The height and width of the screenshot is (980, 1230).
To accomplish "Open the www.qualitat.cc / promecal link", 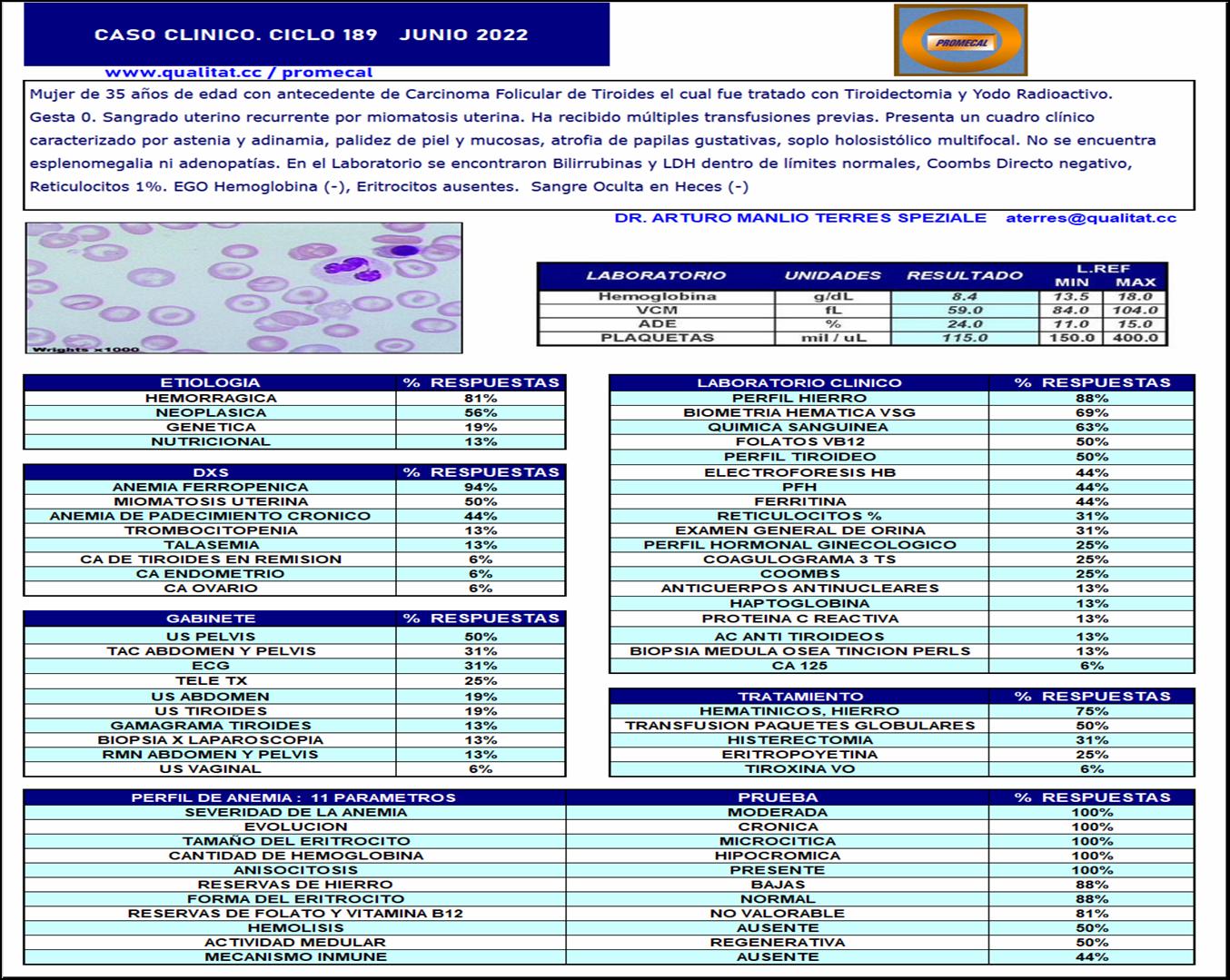I will point(239,73).
